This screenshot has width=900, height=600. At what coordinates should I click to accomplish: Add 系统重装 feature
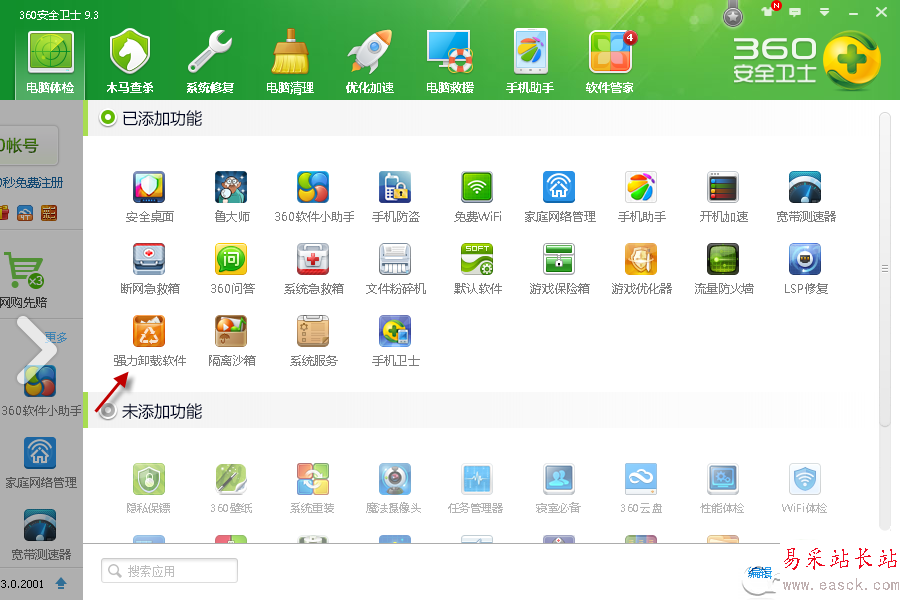[x=313, y=489]
